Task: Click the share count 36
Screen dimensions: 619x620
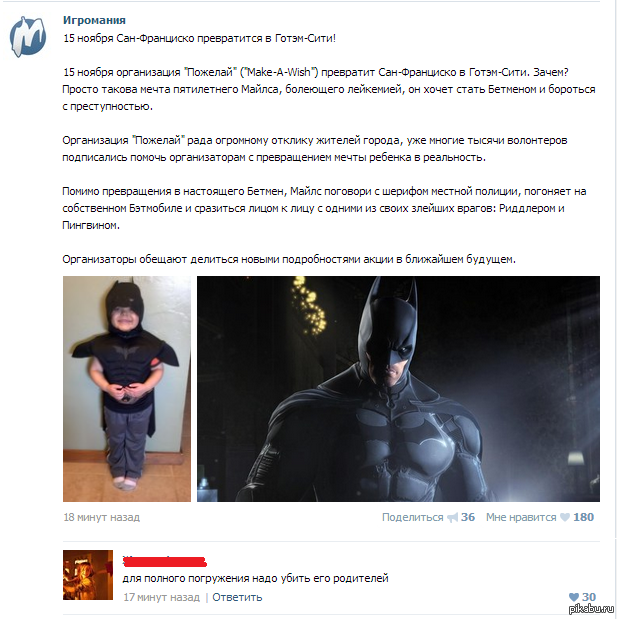Action: click(x=468, y=517)
